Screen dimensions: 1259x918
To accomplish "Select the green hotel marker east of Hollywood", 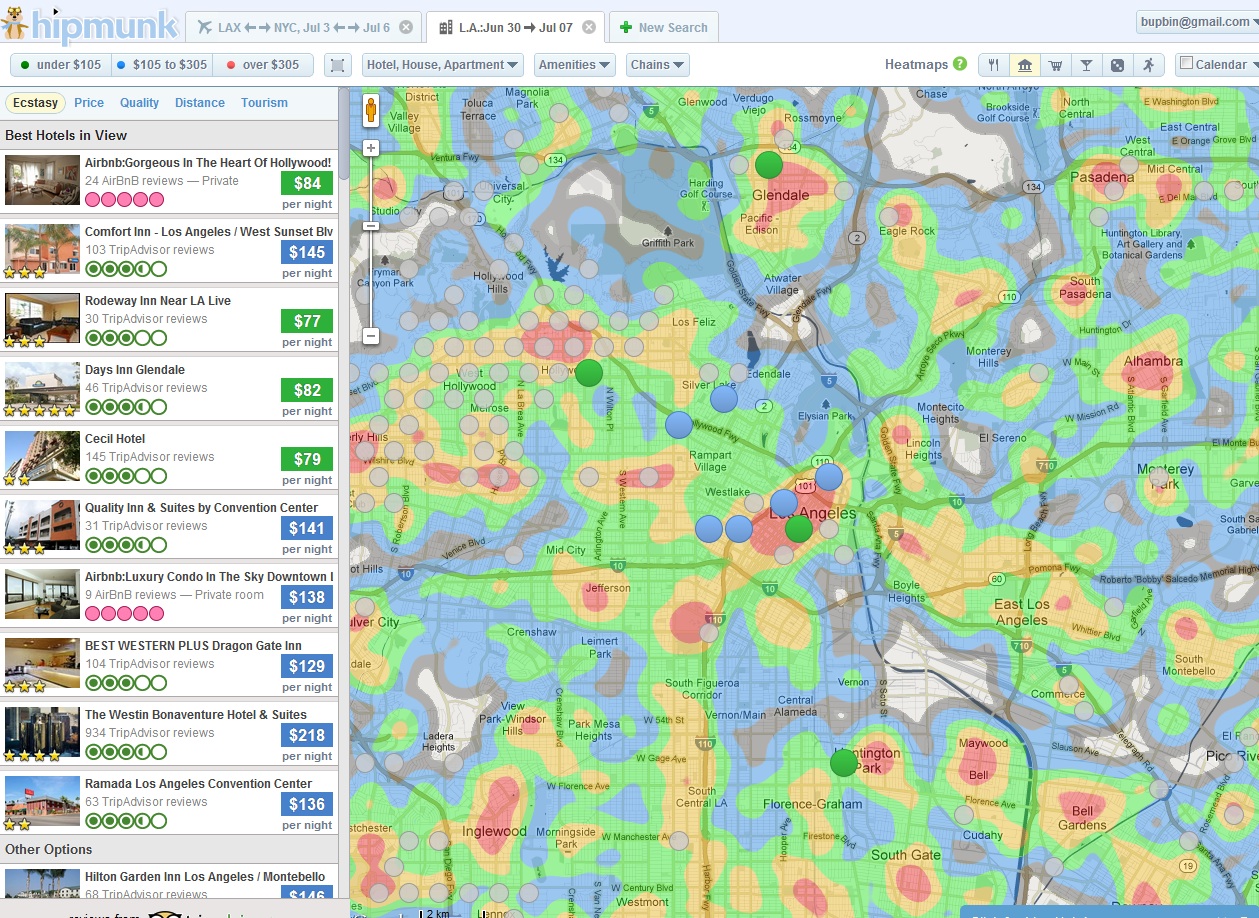I will (589, 373).
